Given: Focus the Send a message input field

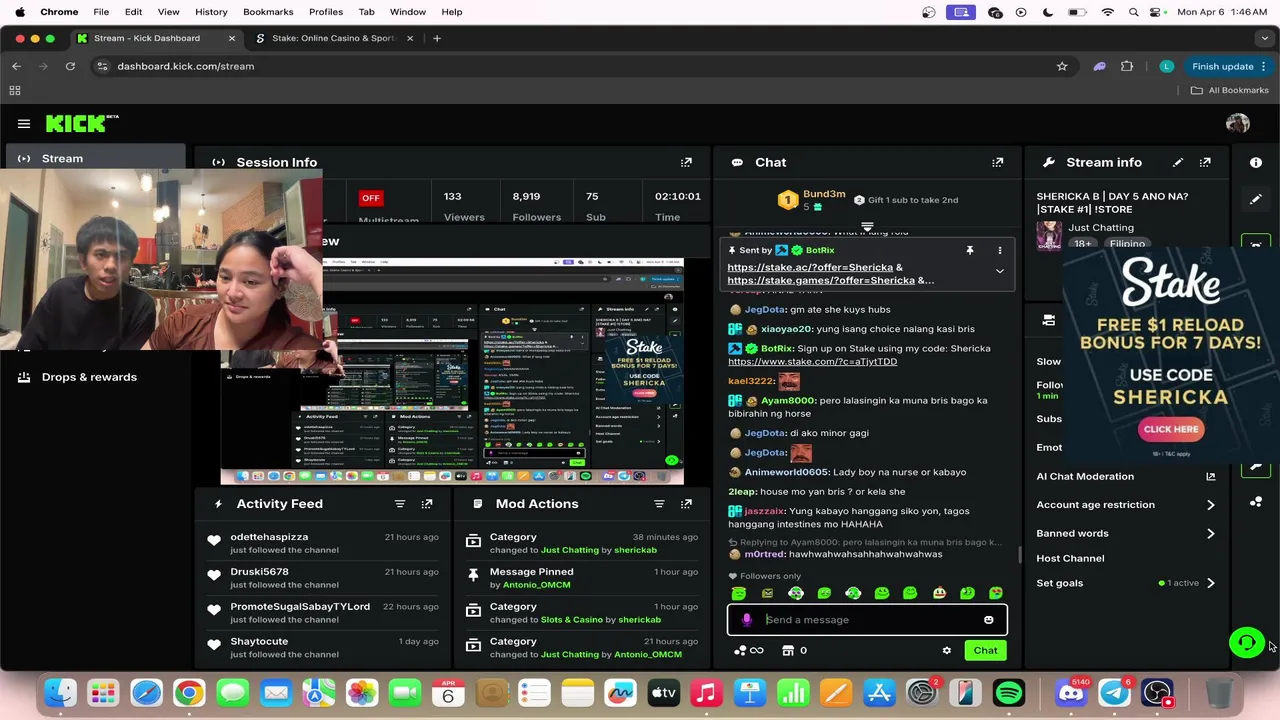Looking at the screenshot, I should (x=867, y=620).
